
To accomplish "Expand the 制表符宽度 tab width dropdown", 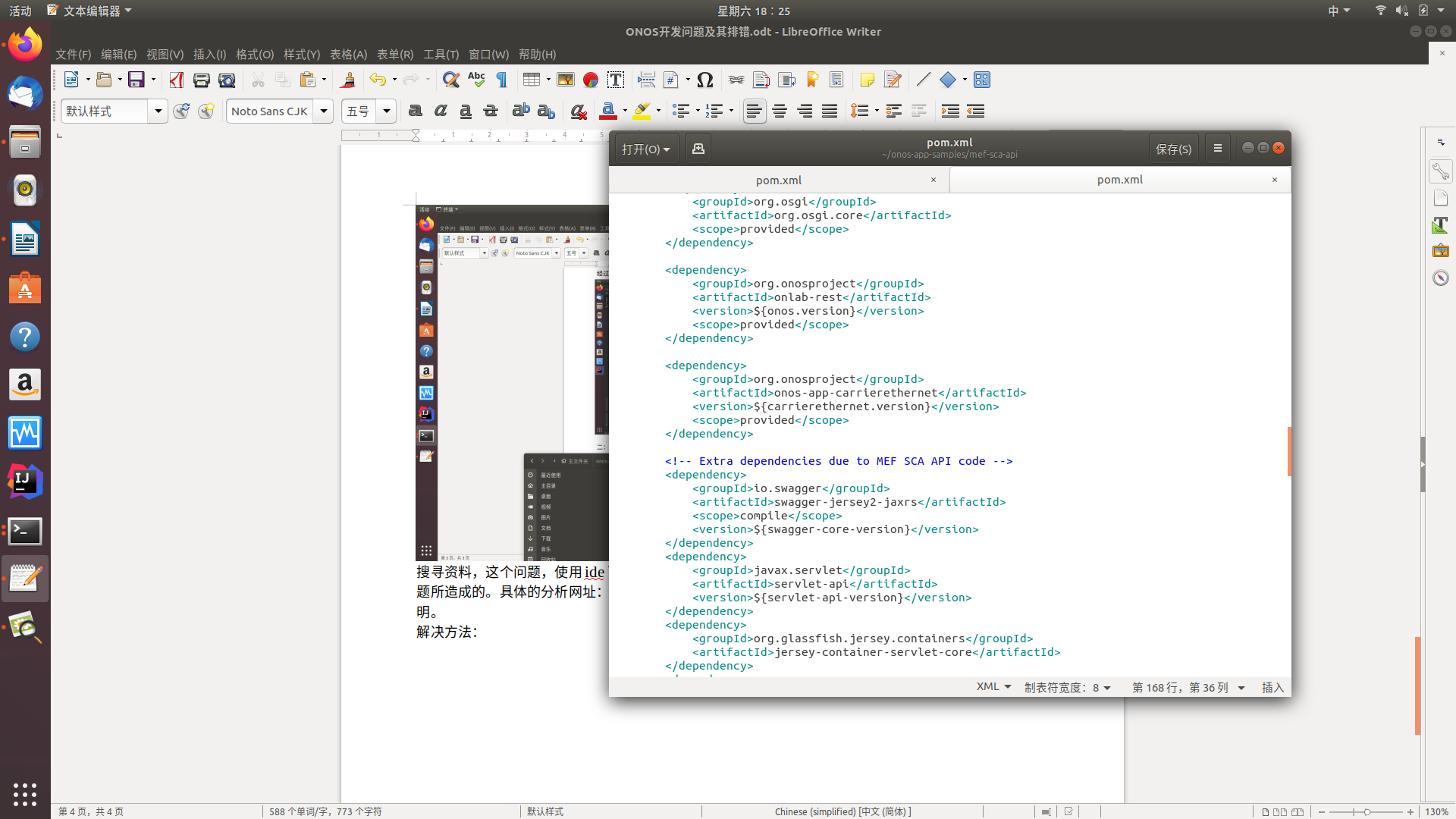I will pos(1067,687).
